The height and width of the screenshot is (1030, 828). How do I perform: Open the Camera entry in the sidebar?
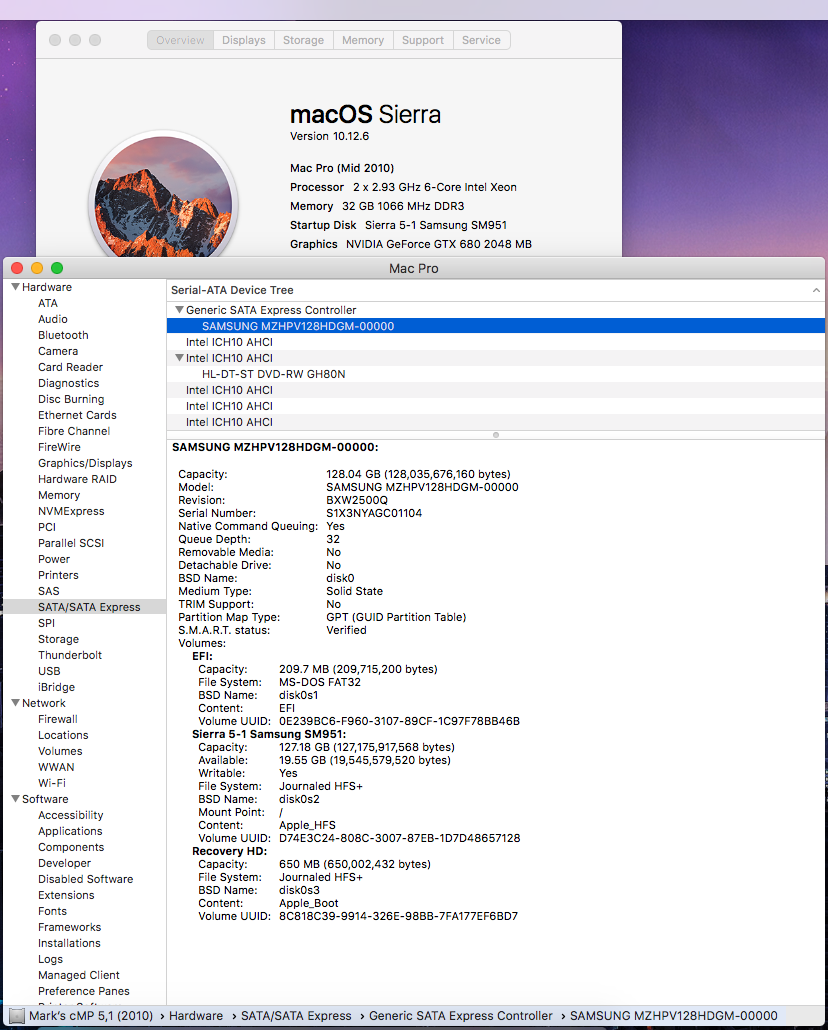[58, 351]
